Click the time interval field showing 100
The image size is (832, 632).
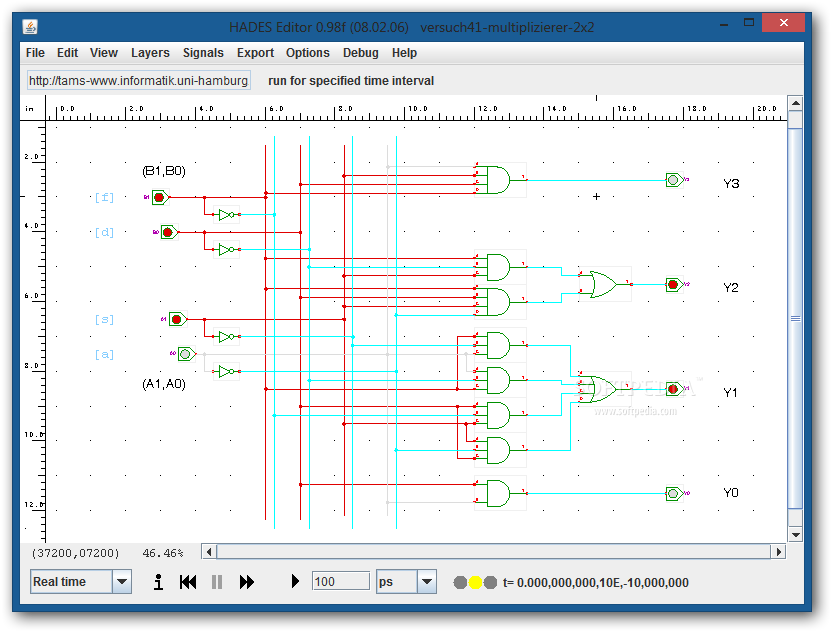(x=341, y=582)
